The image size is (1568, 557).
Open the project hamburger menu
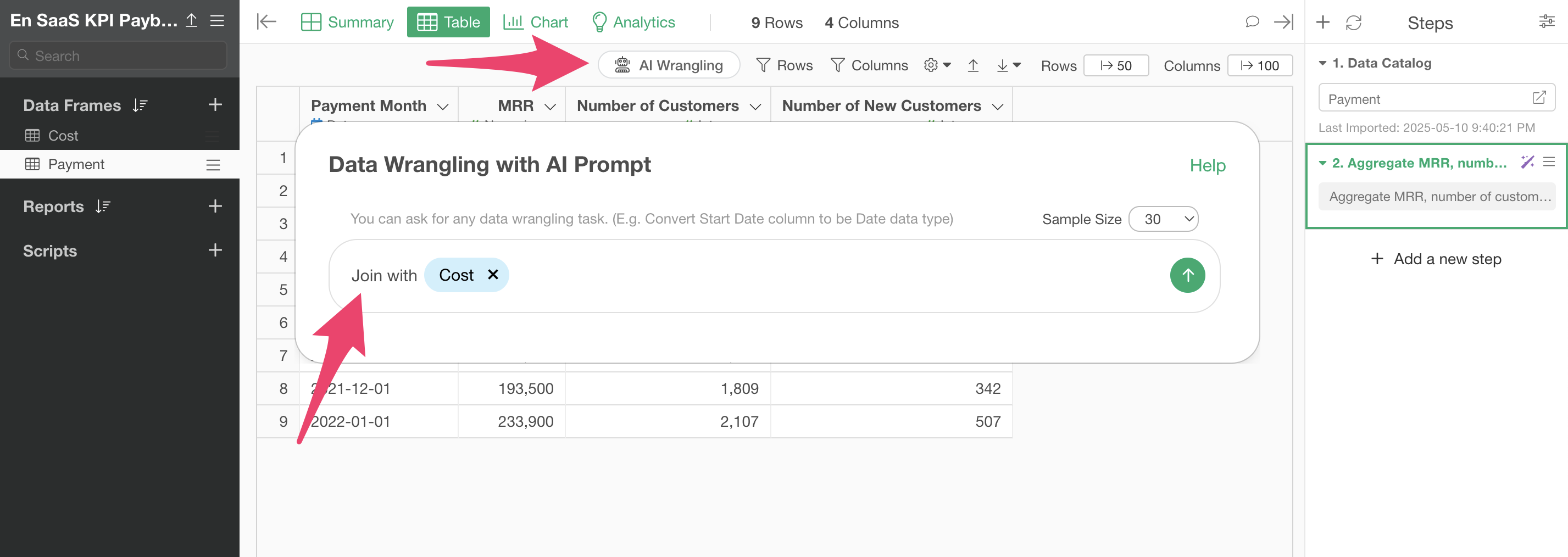[218, 20]
